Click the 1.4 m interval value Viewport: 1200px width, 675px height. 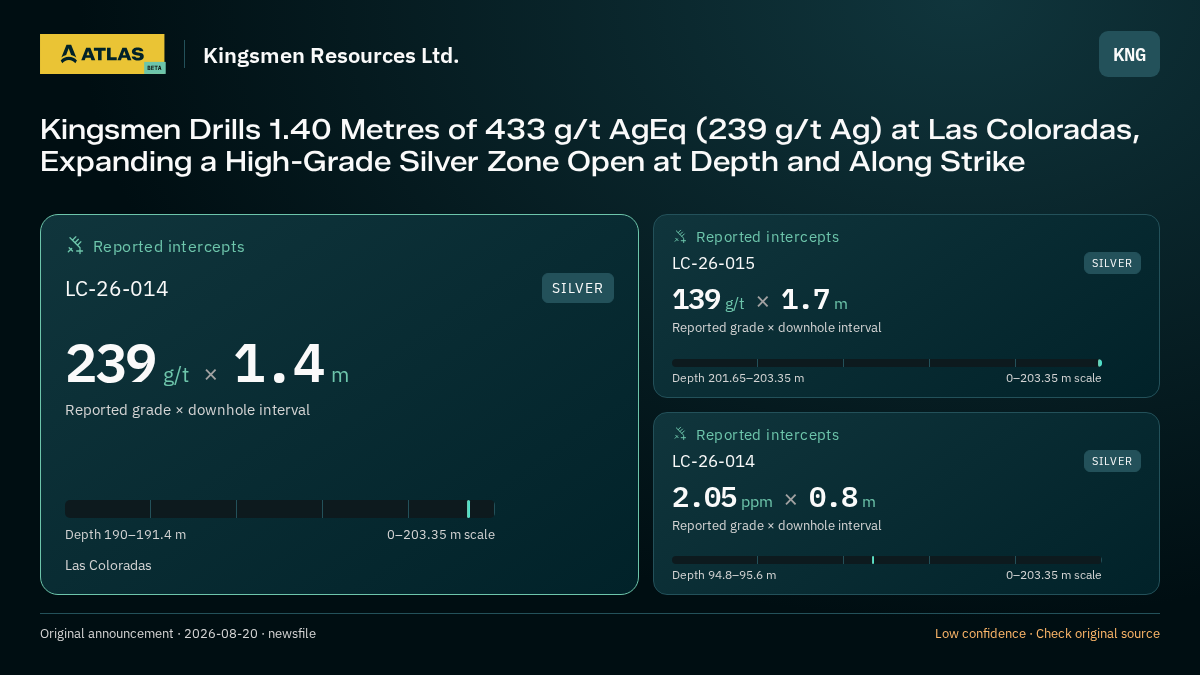[x=291, y=365]
